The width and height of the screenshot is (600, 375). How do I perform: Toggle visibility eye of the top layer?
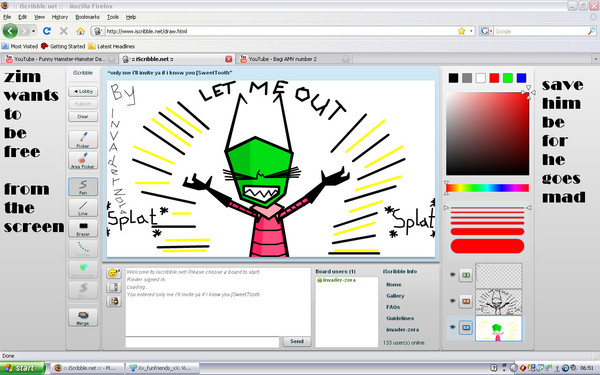click(453, 275)
